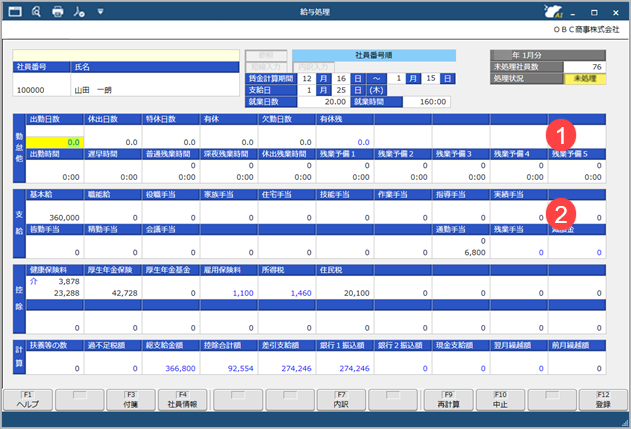Click the 過不足税額 value cell
This screenshot has height=429, width=631.
[x=113, y=363]
